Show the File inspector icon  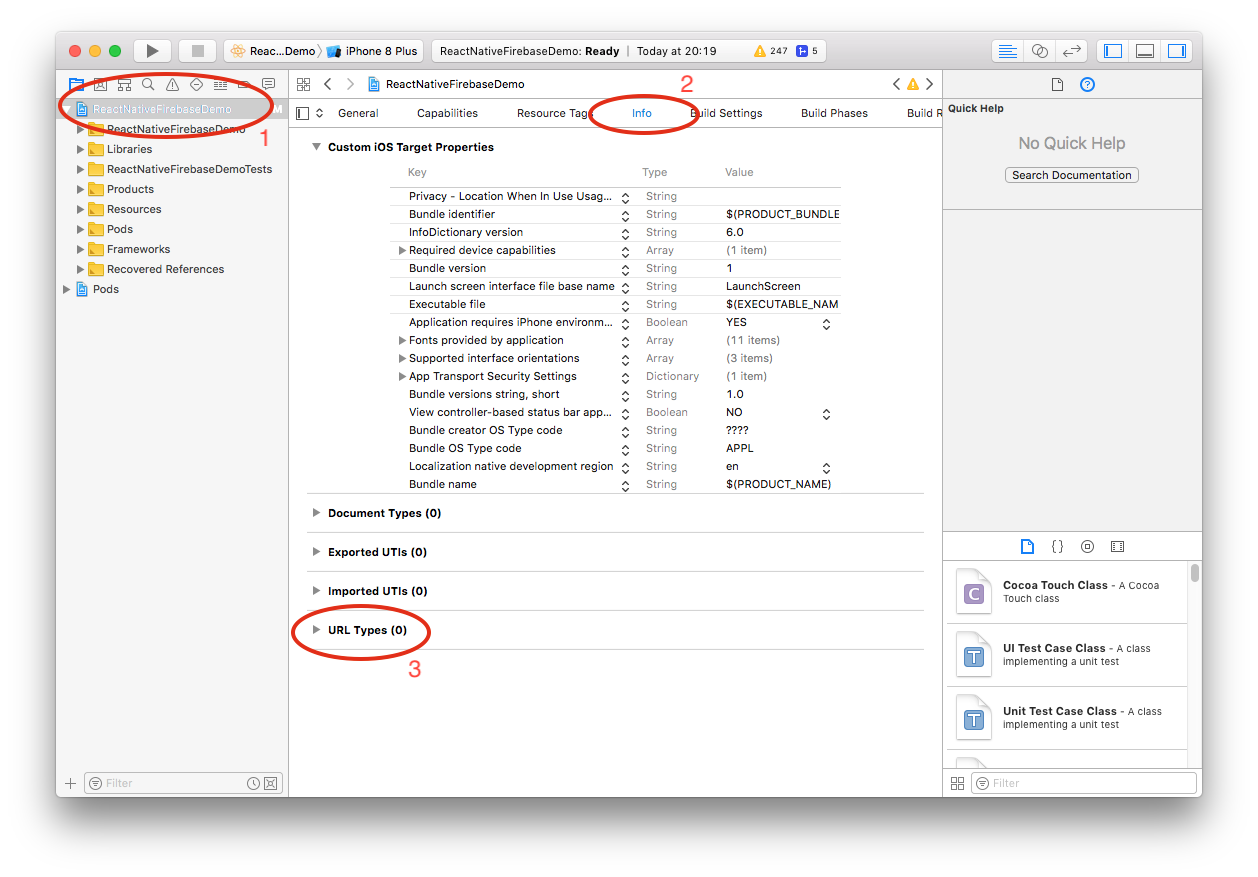coord(1057,85)
